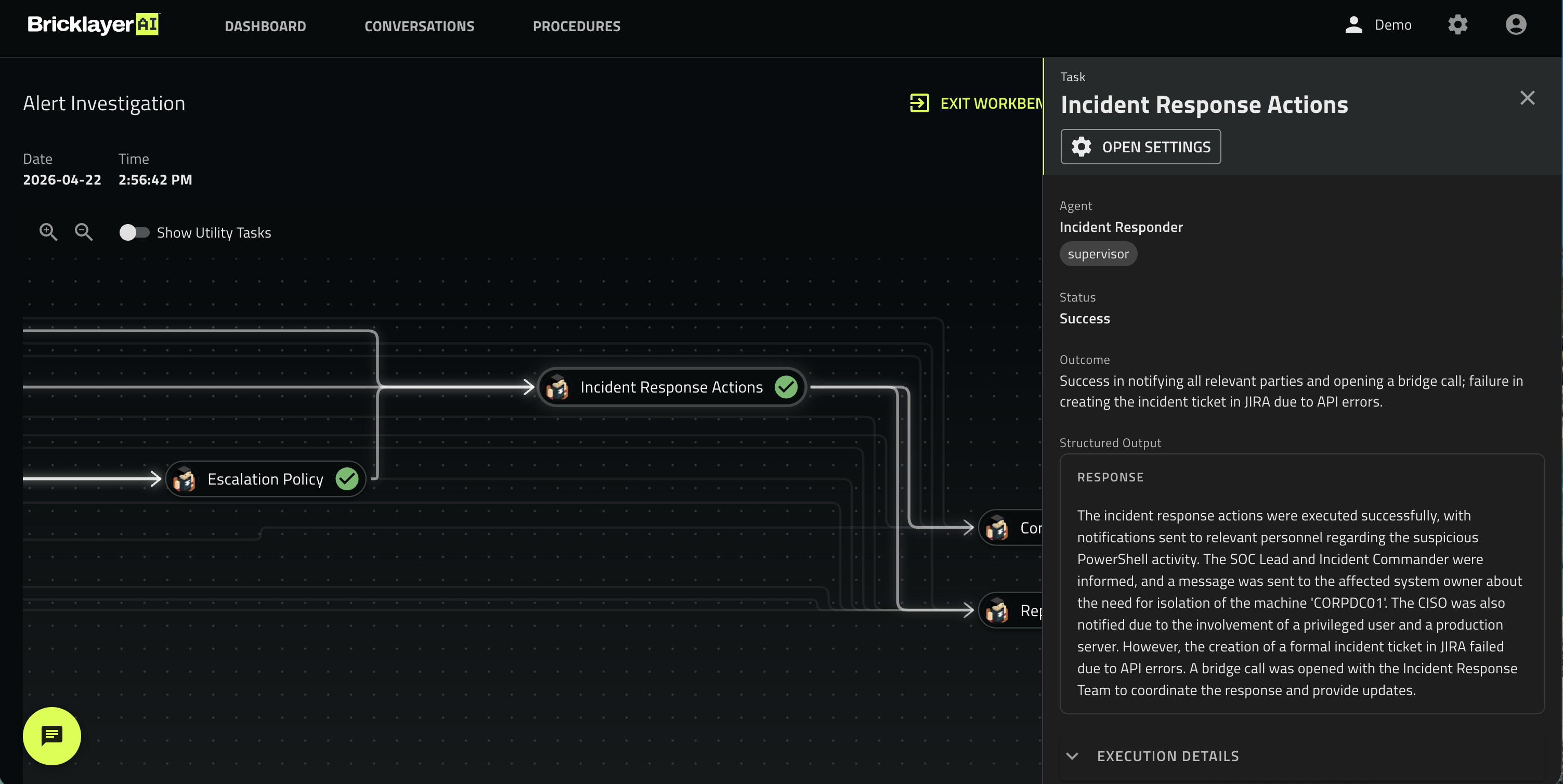The height and width of the screenshot is (784, 1563).
Task: Go to the Conversations tab
Action: pos(419,26)
